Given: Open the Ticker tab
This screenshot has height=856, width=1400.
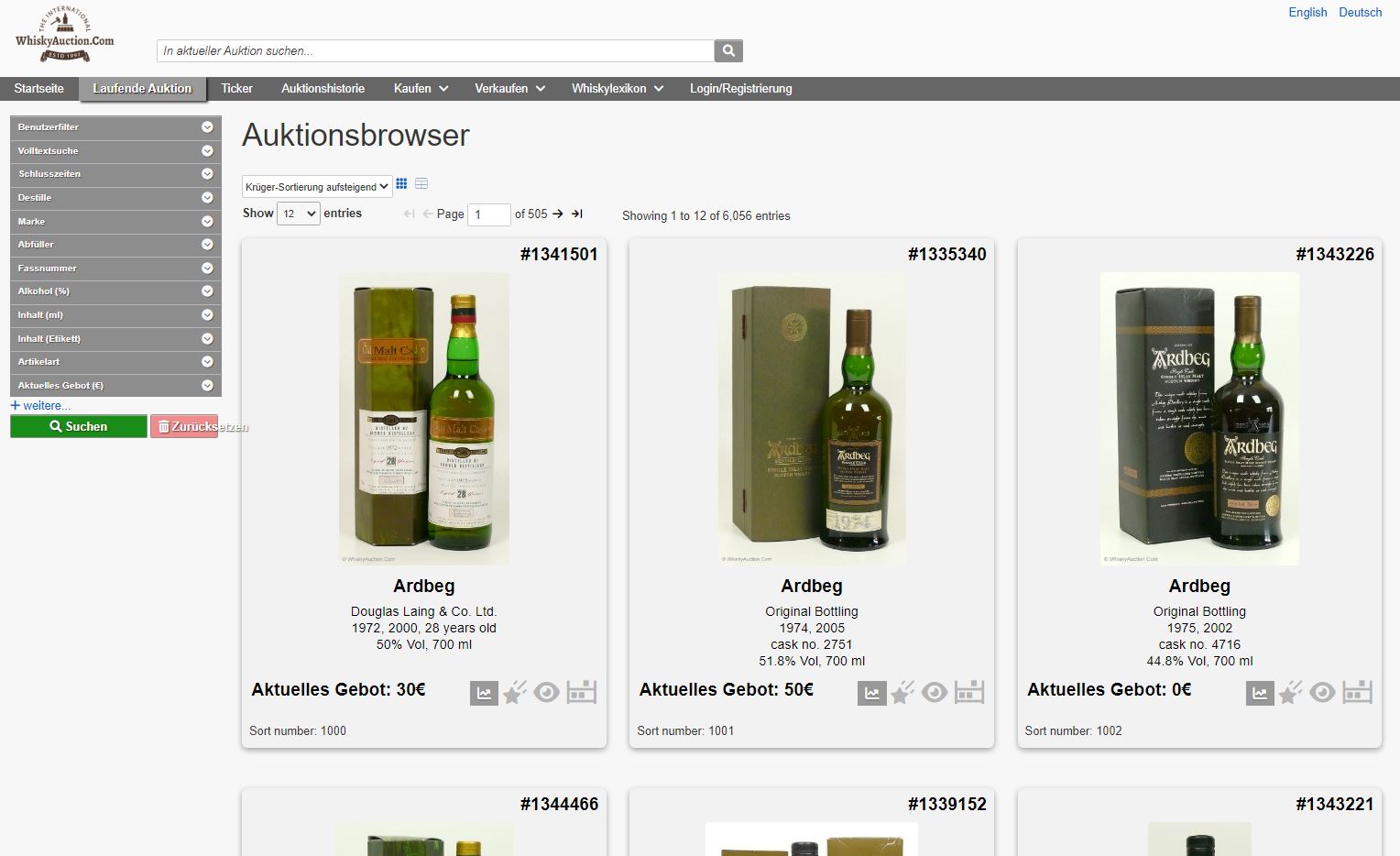Looking at the screenshot, I should click(x=236, y=89).
